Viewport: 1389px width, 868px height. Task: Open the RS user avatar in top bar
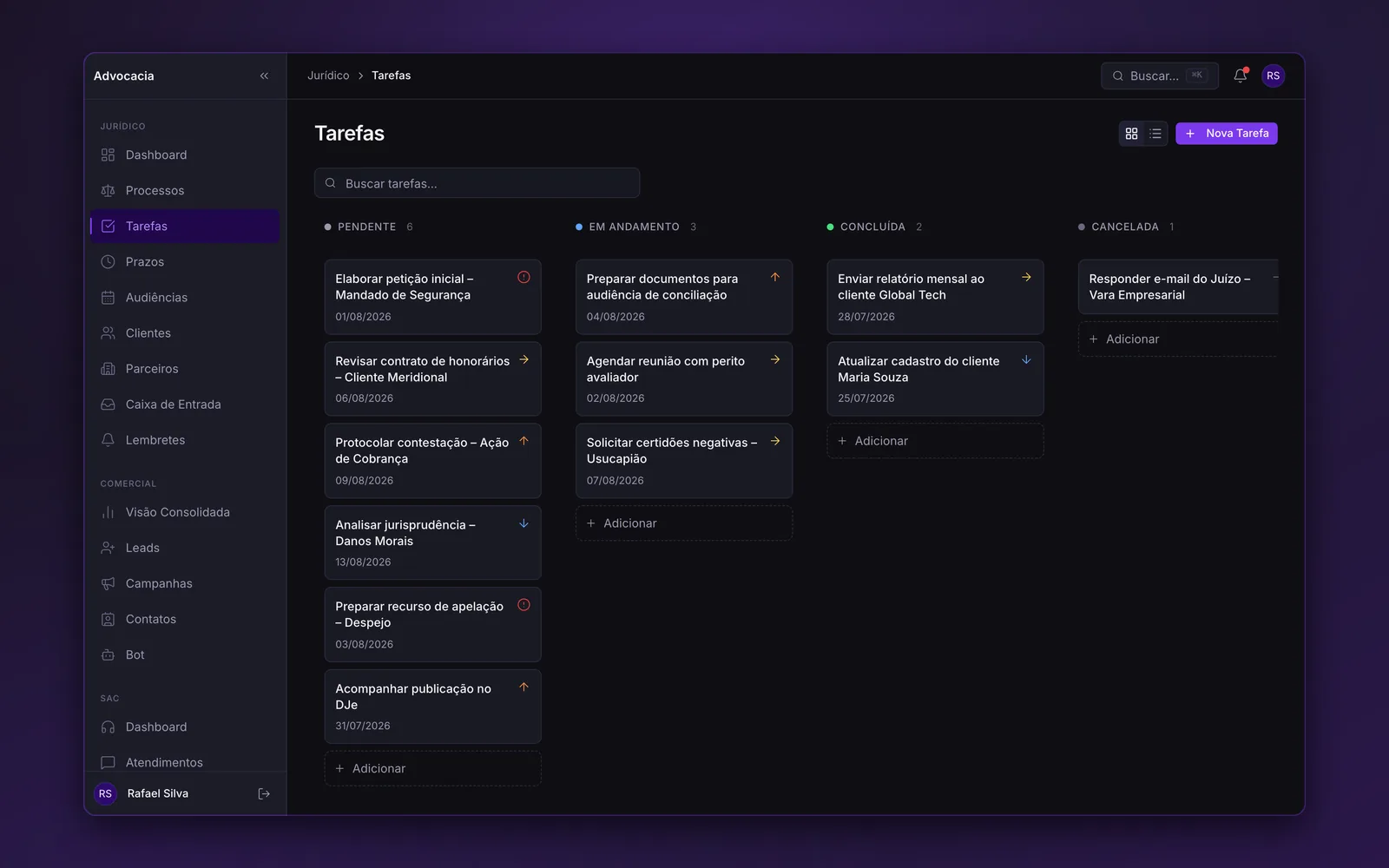[1273, 76]
